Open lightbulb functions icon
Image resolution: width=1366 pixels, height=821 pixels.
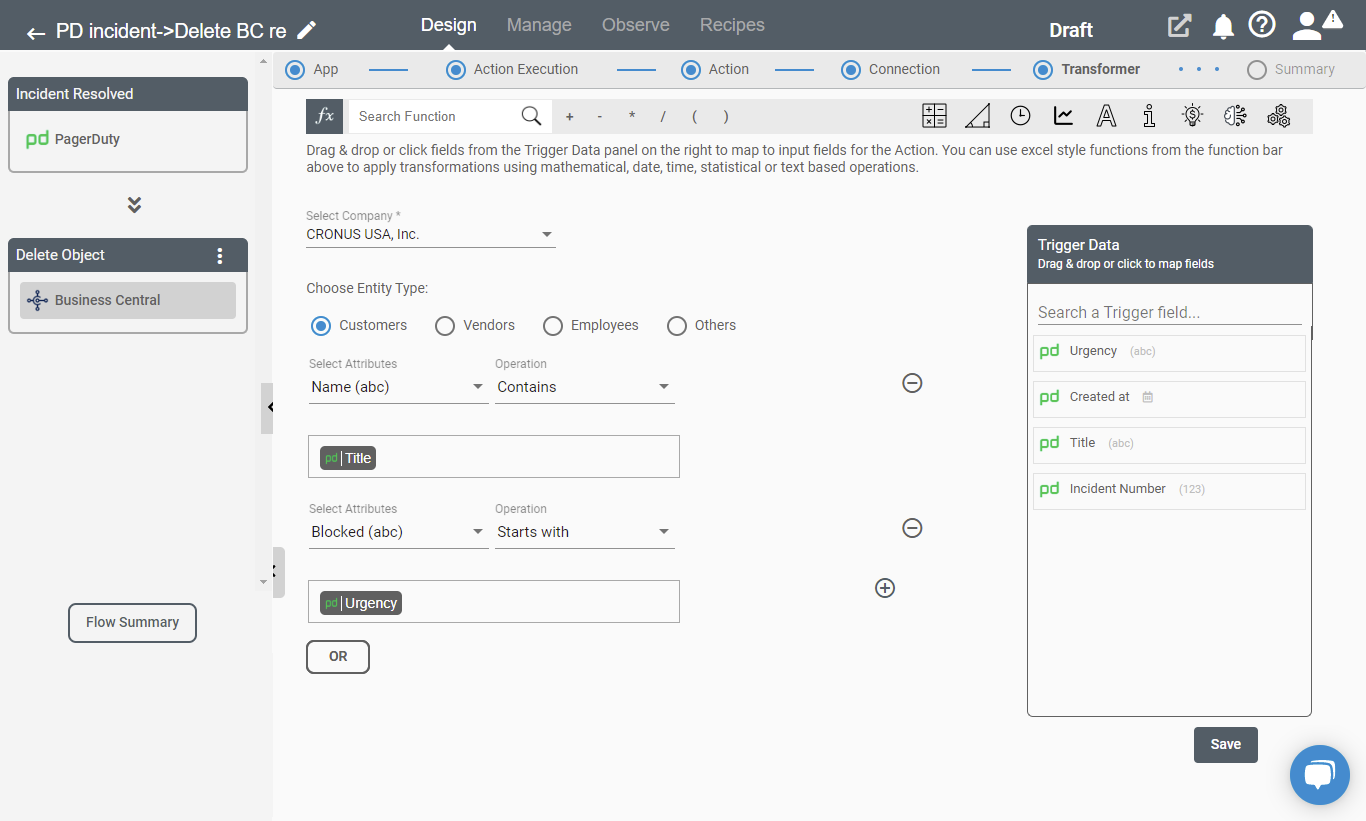(x=1192, y=116)
